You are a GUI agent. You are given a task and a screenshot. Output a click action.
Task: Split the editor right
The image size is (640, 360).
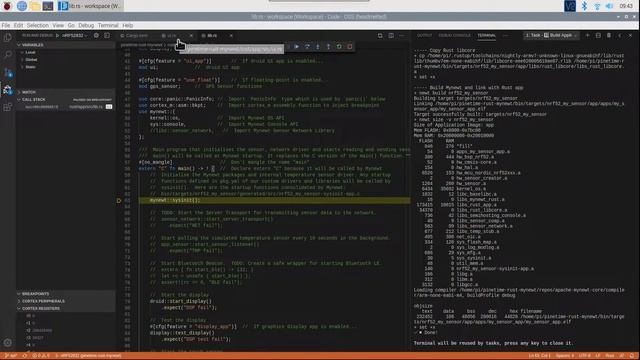391,36
